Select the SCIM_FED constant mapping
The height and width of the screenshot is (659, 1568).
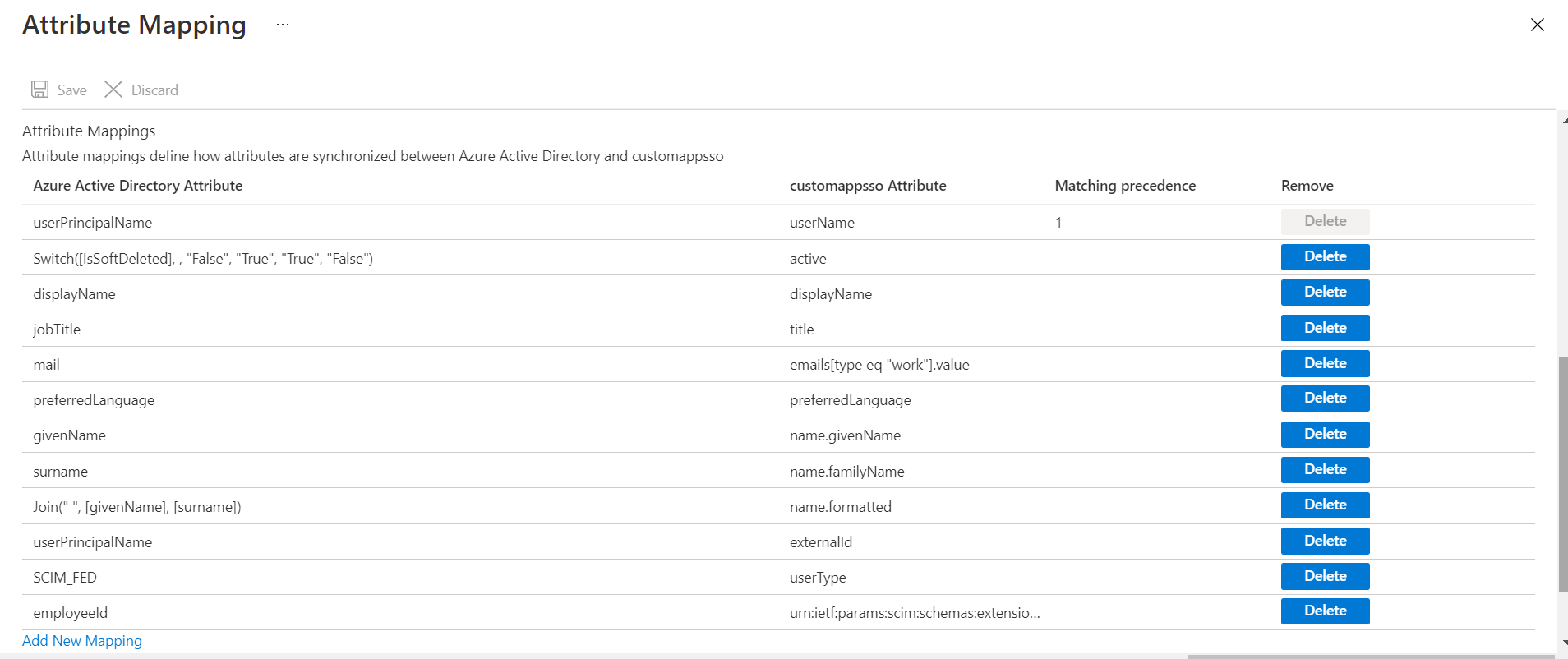65,578
